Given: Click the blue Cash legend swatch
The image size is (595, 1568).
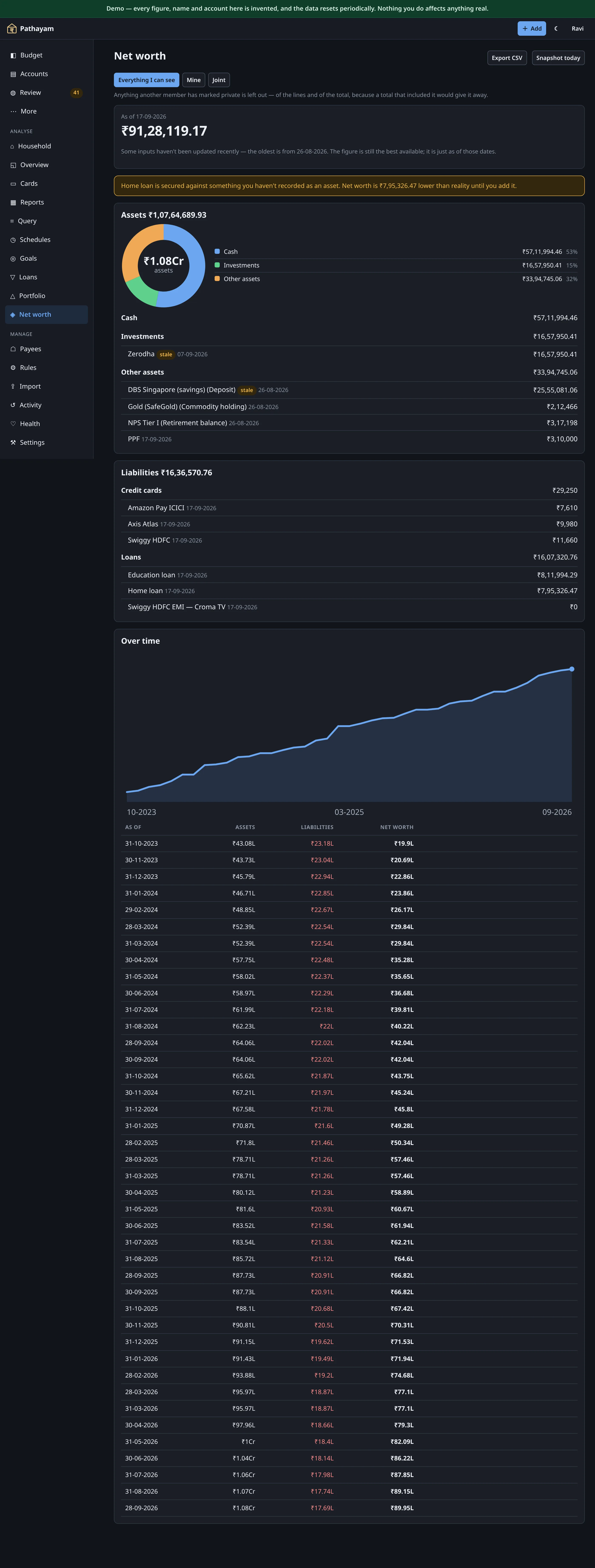Looking at the screenshot, I should 217,251.
